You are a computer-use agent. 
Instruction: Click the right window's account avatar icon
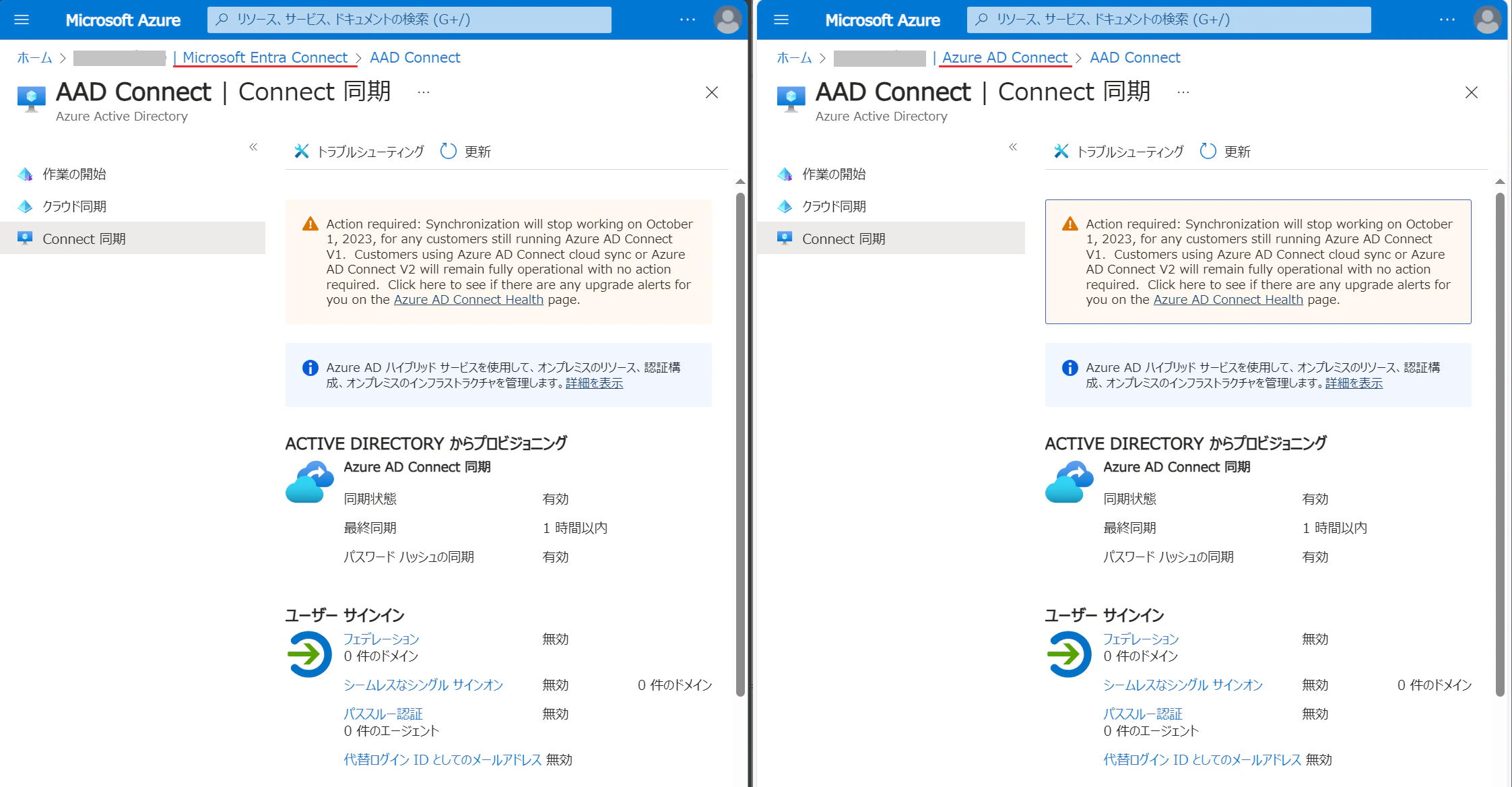point(1487,20)
